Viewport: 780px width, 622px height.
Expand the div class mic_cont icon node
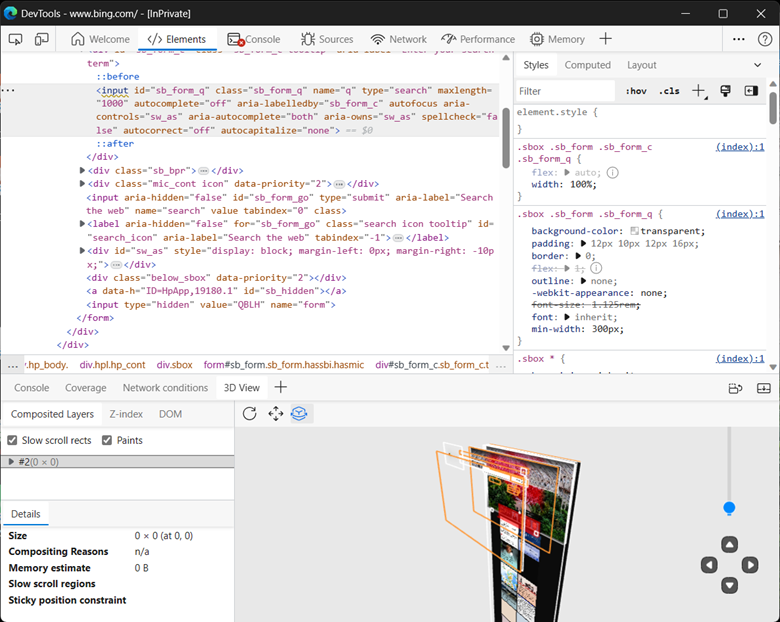pyautogui.click(x=82, y=184)
